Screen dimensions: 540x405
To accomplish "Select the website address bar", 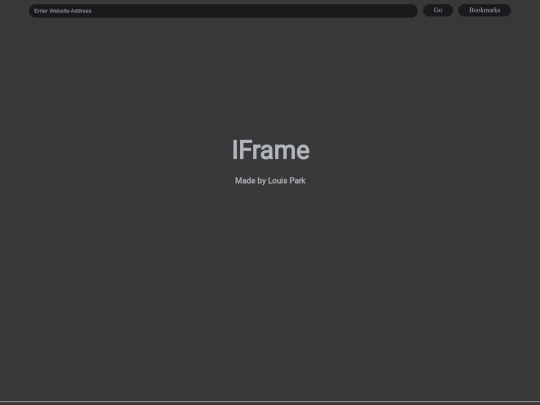I will pyautogui.click(x=223, y=11).
